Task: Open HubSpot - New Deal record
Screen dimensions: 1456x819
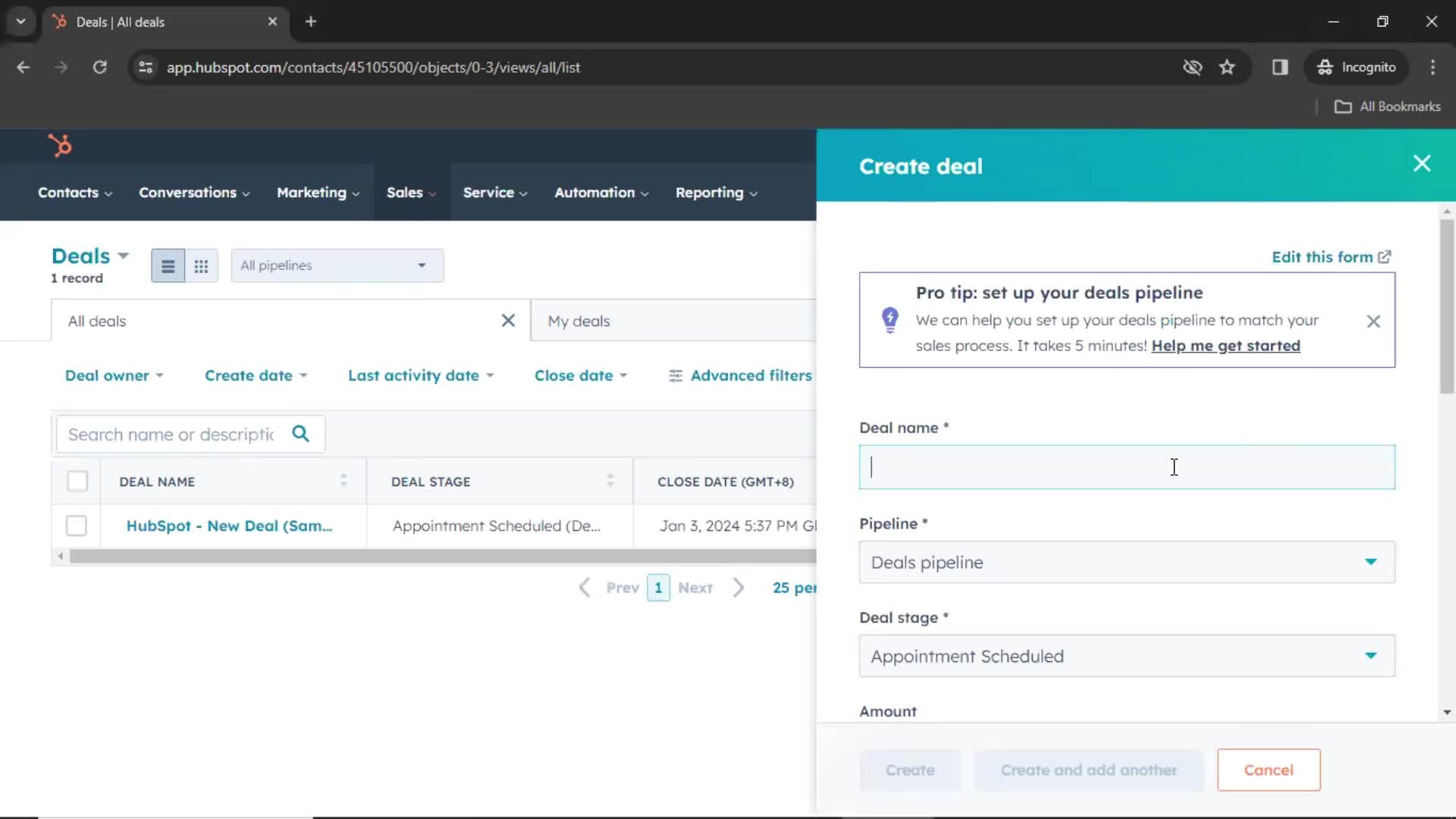Action: 229,526
